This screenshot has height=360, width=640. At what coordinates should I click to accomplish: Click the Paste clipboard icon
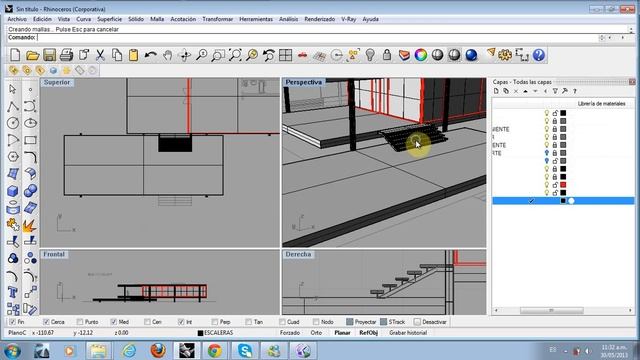(x=133, y=55)
